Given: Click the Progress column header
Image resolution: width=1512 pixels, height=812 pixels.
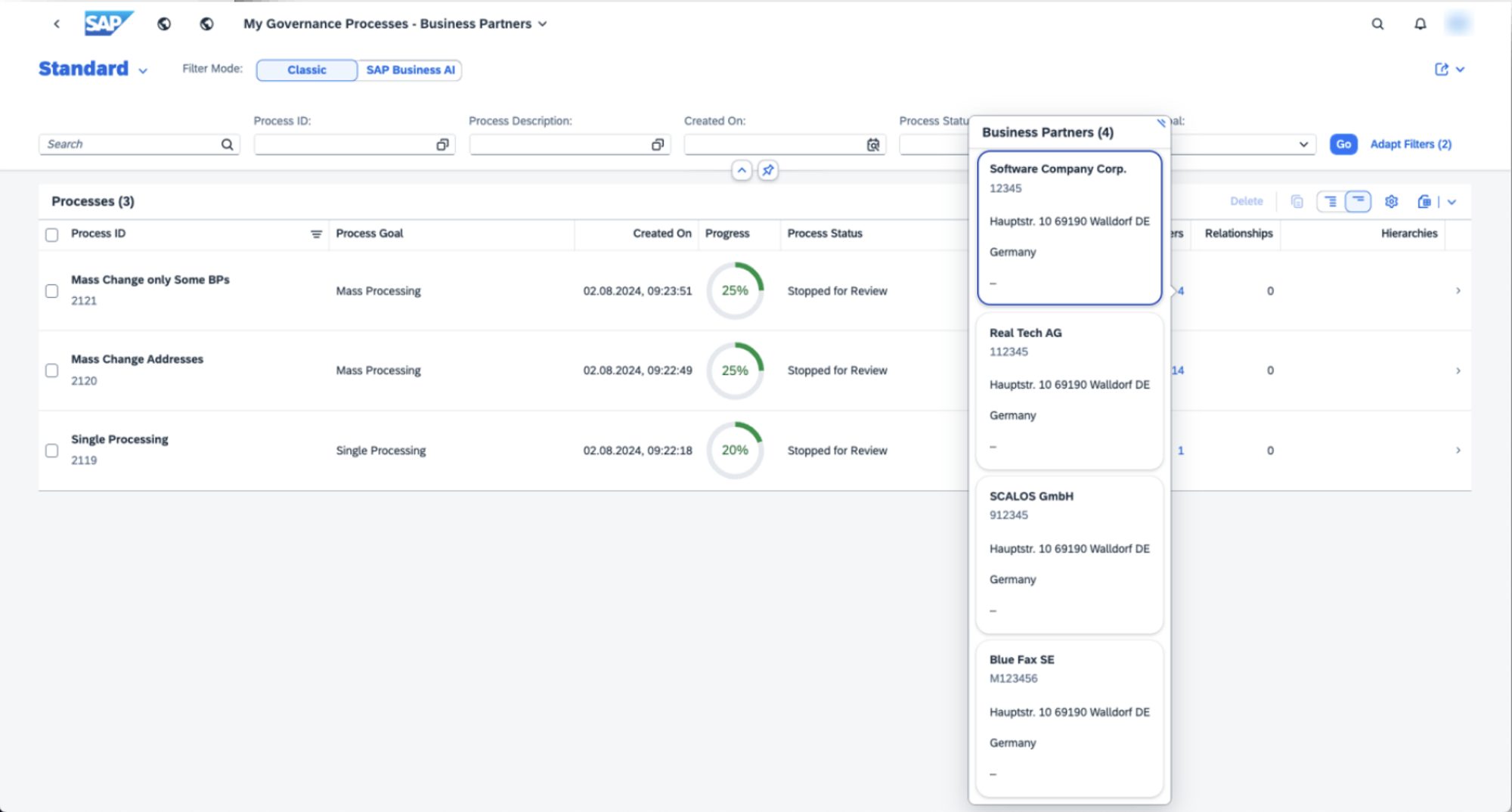Looking at the screenshot, I should coord(727,234).
